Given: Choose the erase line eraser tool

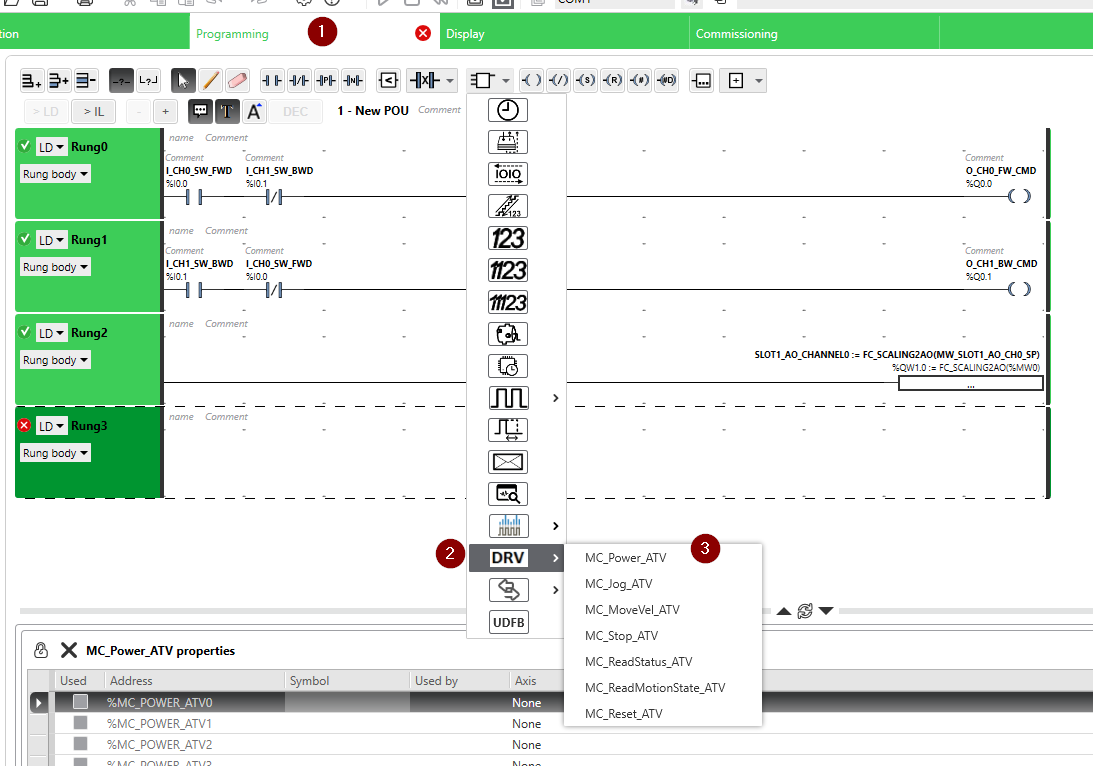Looking at the screenshot, I should (237, 81).
